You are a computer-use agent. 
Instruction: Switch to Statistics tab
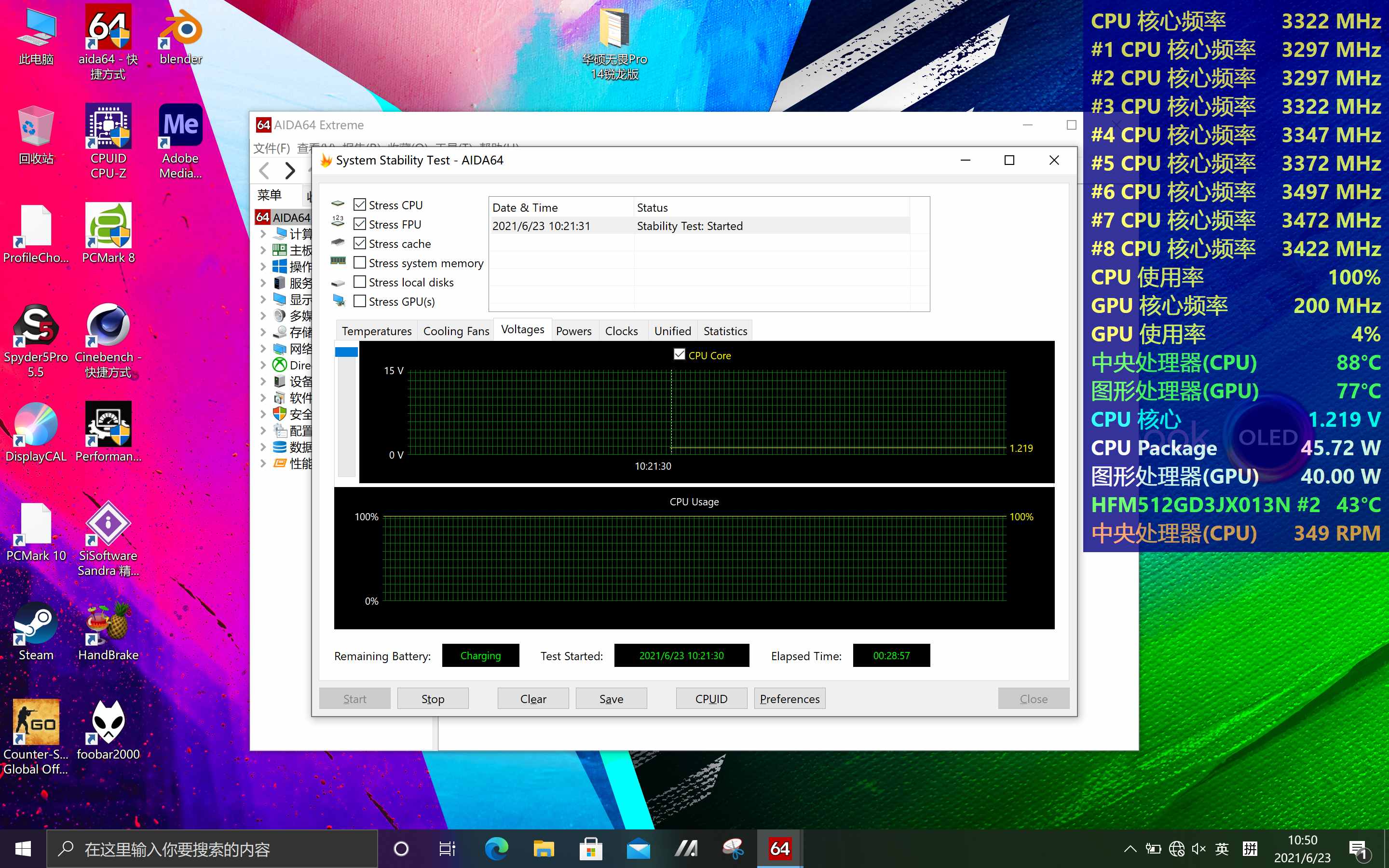724,331
